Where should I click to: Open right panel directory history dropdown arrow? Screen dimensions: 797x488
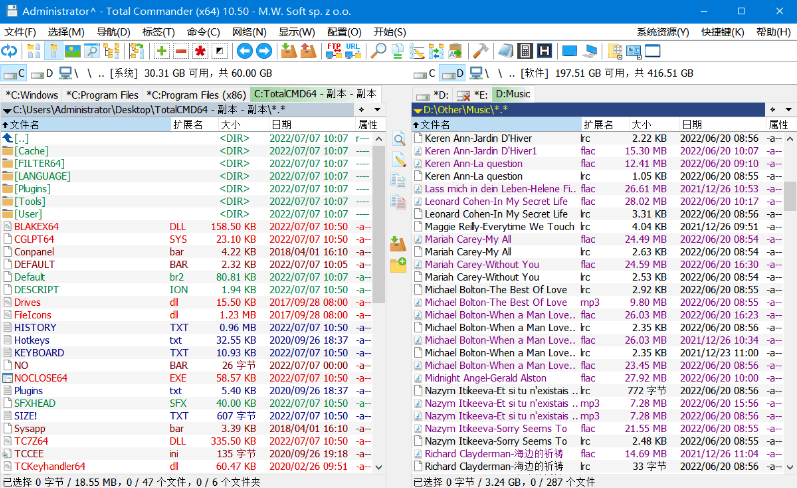point(789,109)
